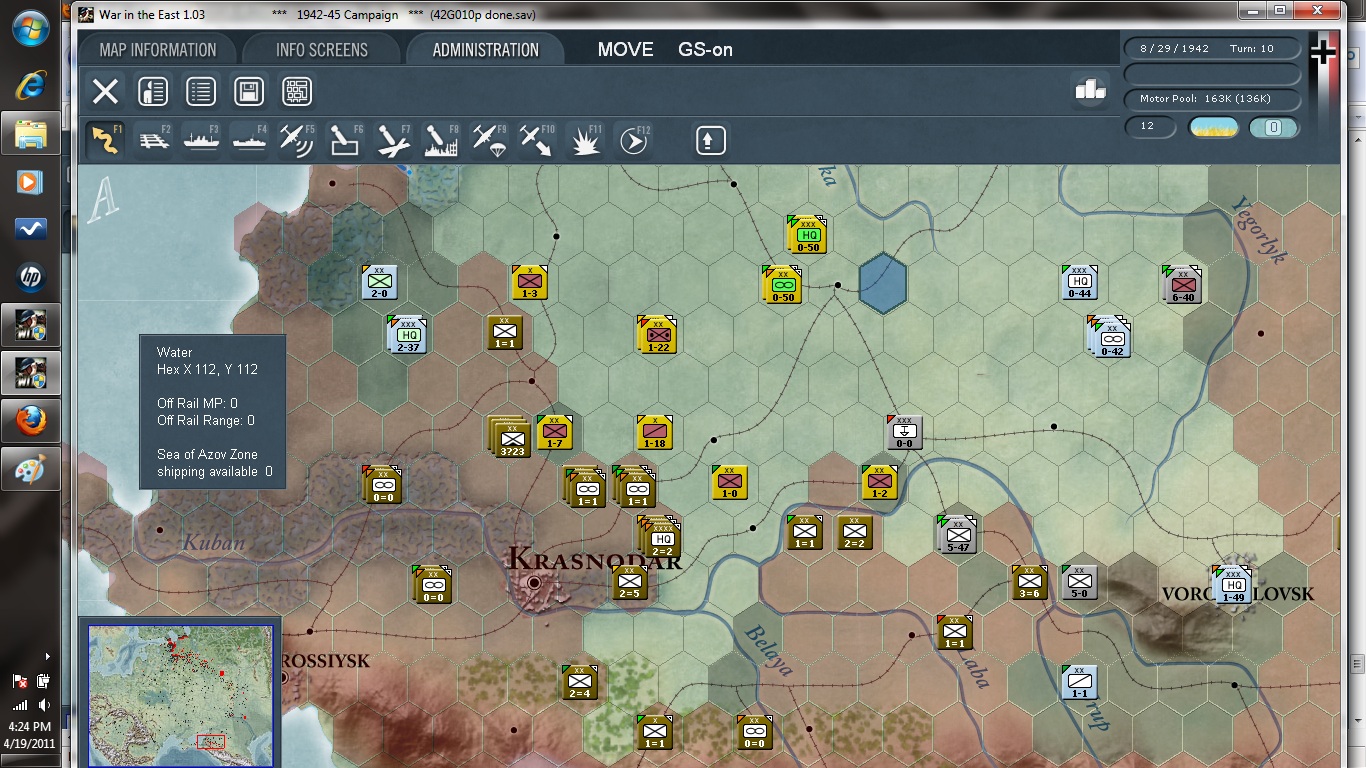
Task: Select the unit stack labeled 0-42
Action: point(1112,337)
